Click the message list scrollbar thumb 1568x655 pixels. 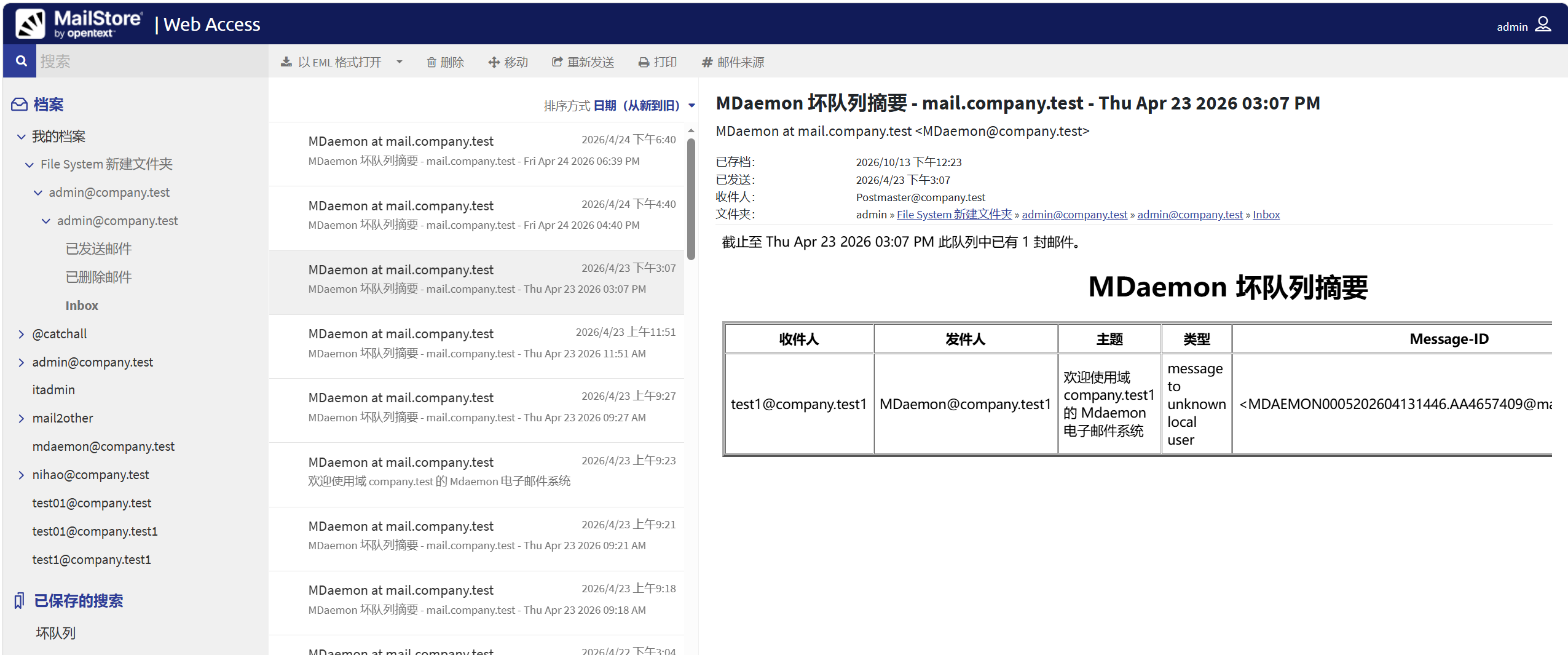(x=691, y=198)
